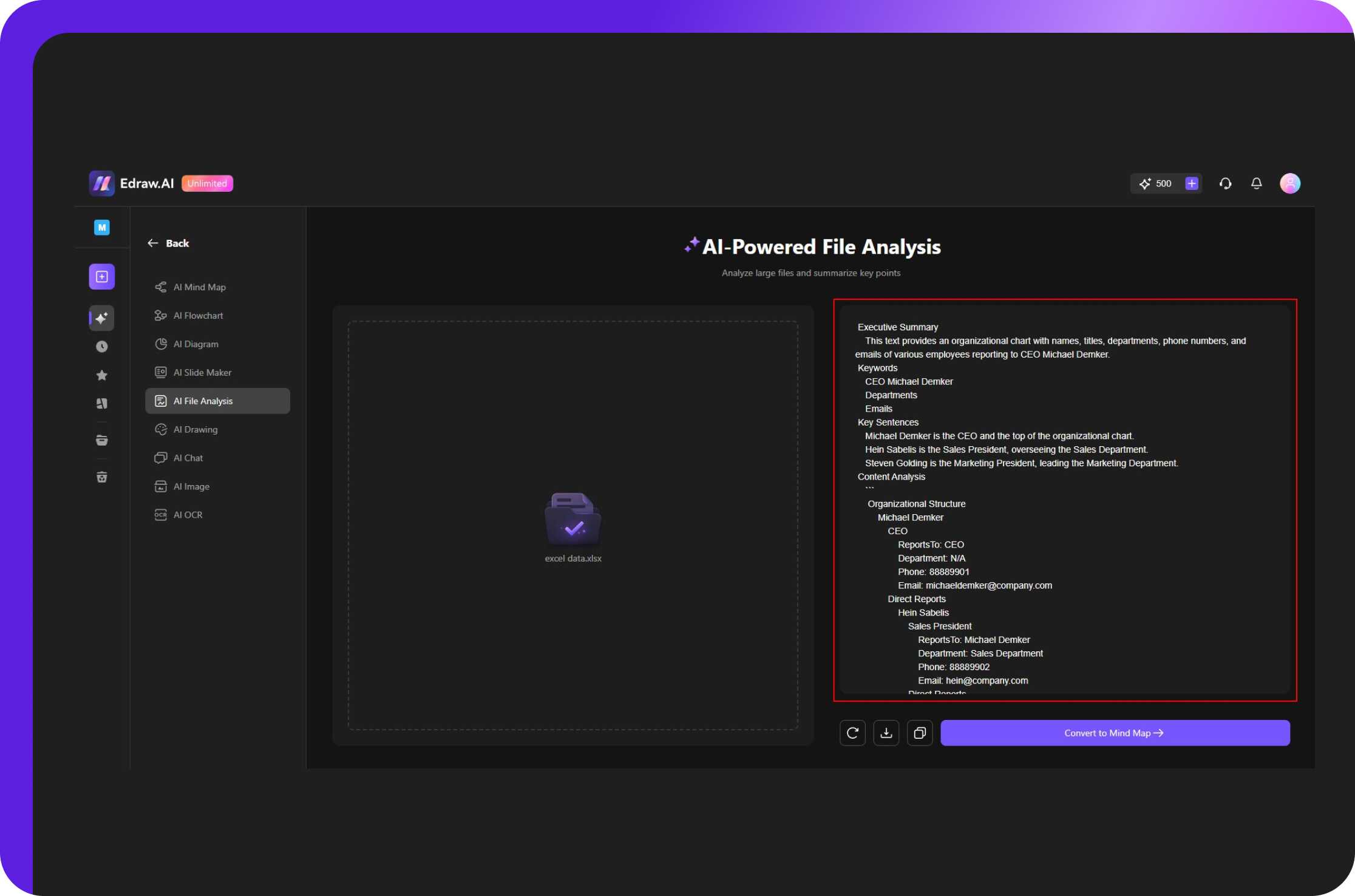Click the notification bell icon

point(1258,183)
